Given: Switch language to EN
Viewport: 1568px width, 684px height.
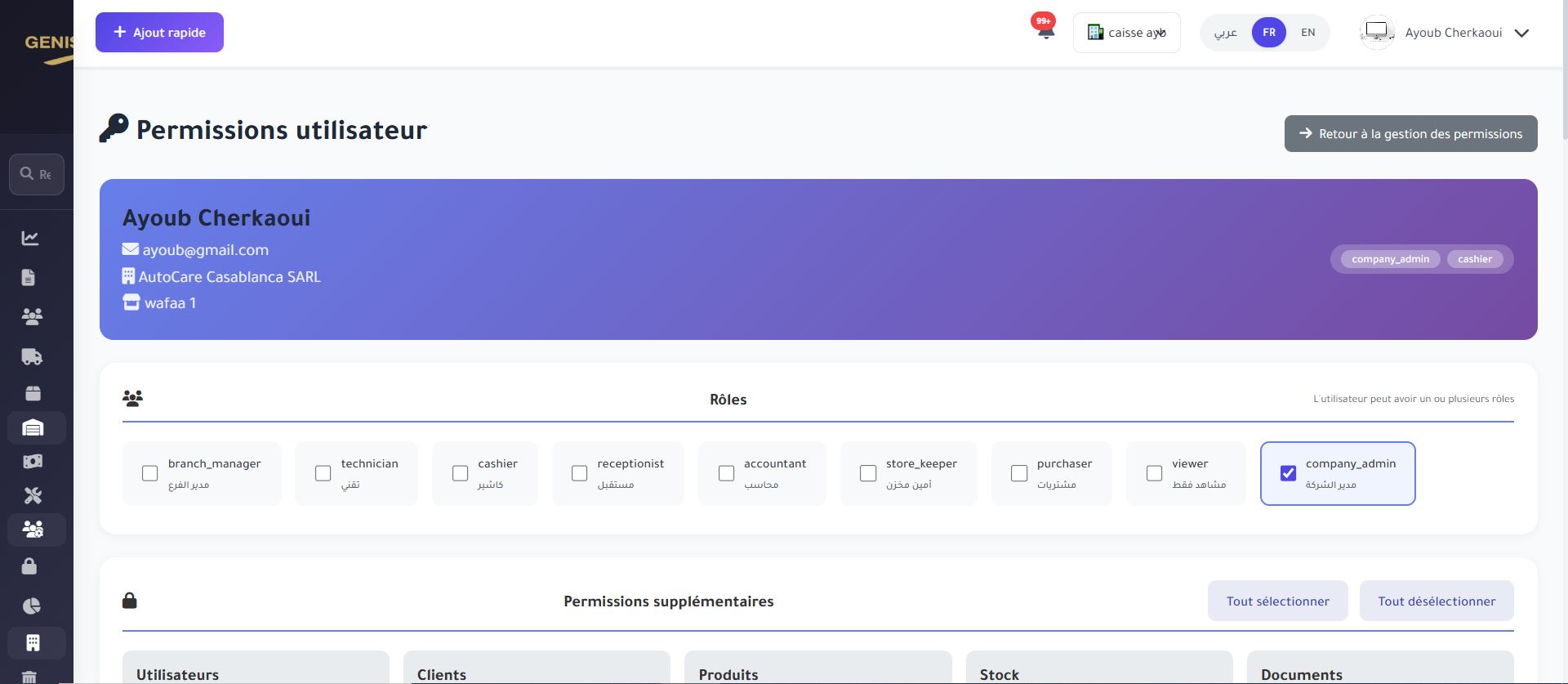Looking at the screenshot, I should click(x=1307, y=33).
